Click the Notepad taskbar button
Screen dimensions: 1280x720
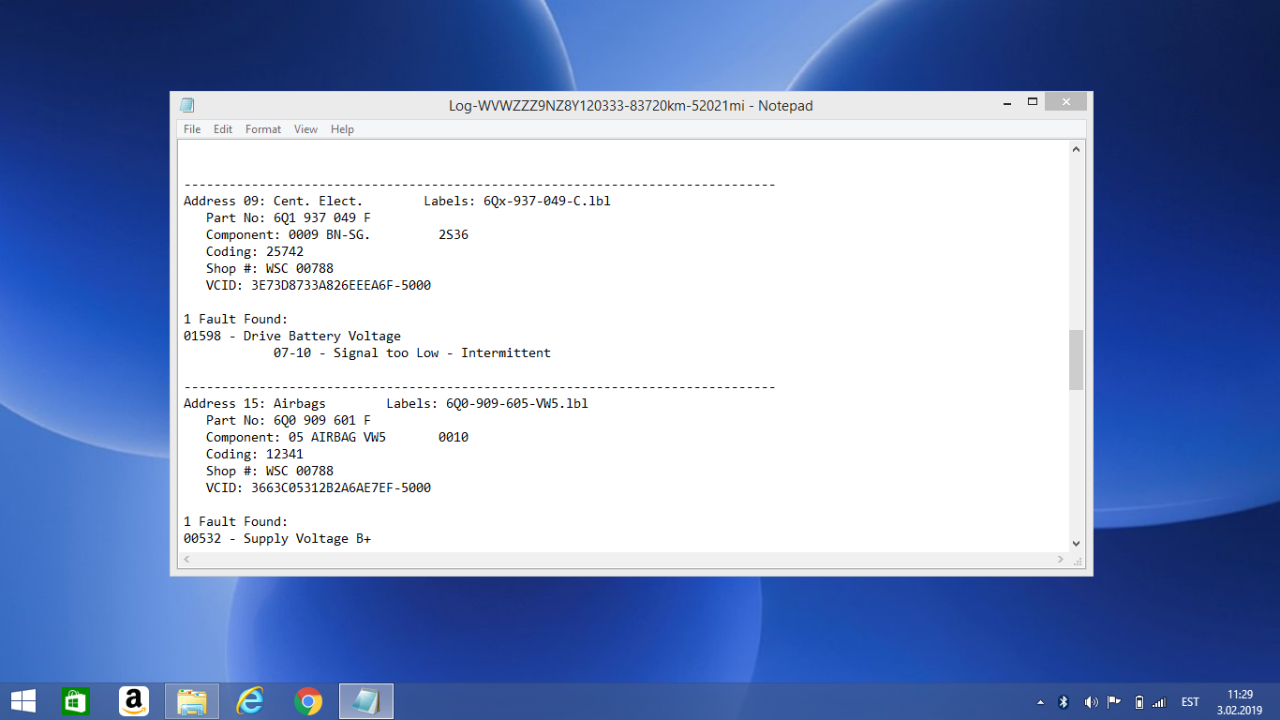click(x=366, y=701)
